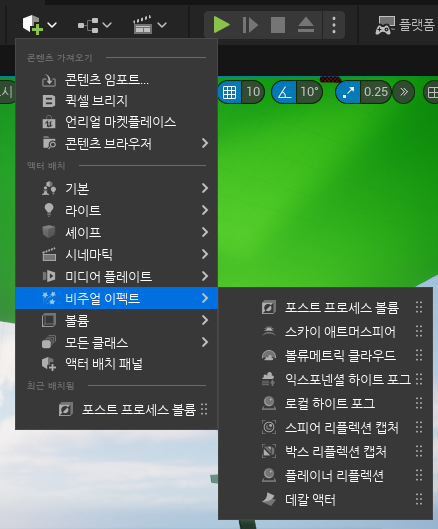Click the sphere reflection capture icon

269,427
